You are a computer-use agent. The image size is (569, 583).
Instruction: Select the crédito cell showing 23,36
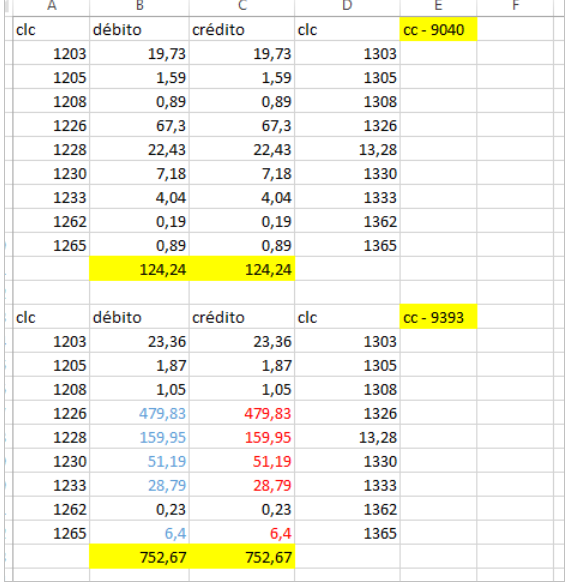[x=242, y=341]
